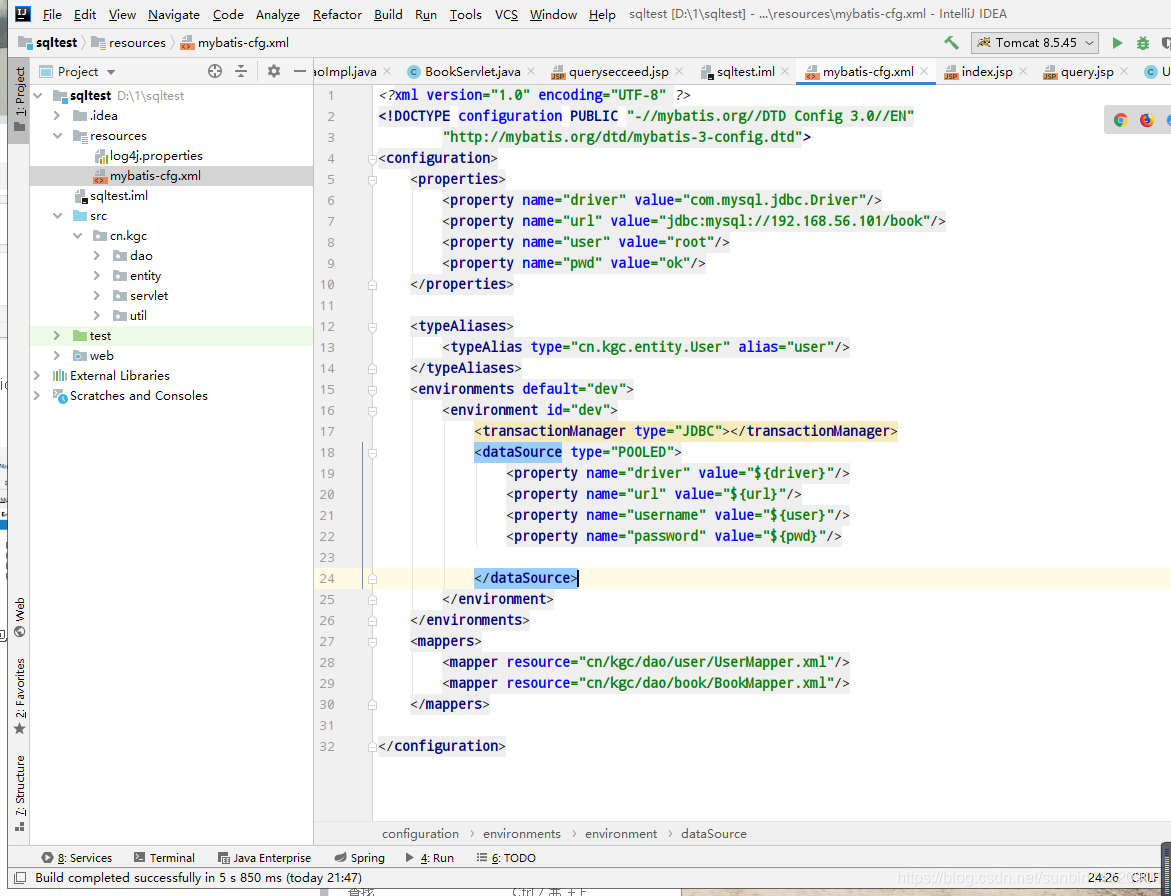This screenshot has height=896, width=1171.
Task: Select sqltest.iml in project tree
Action: 118,196
